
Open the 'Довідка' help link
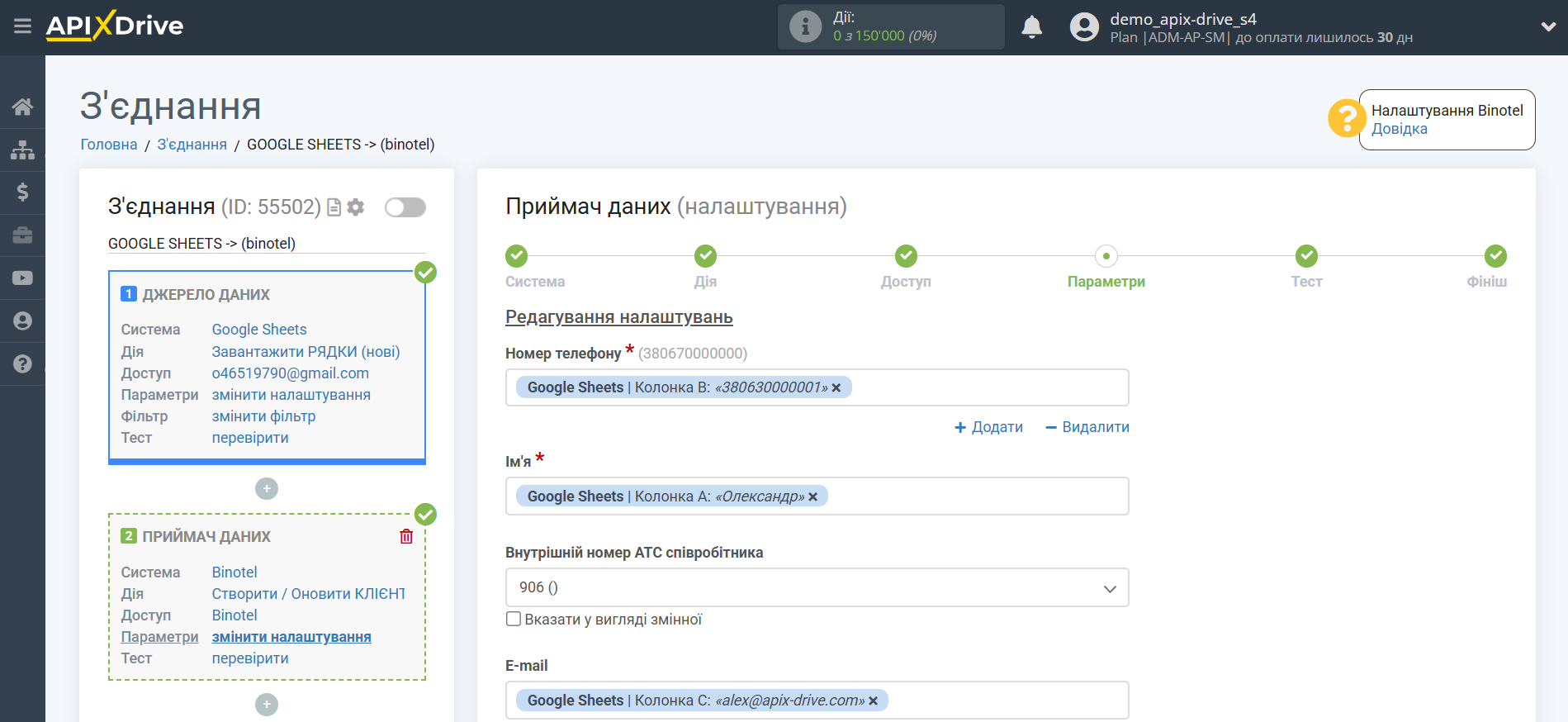point(1399,129)
